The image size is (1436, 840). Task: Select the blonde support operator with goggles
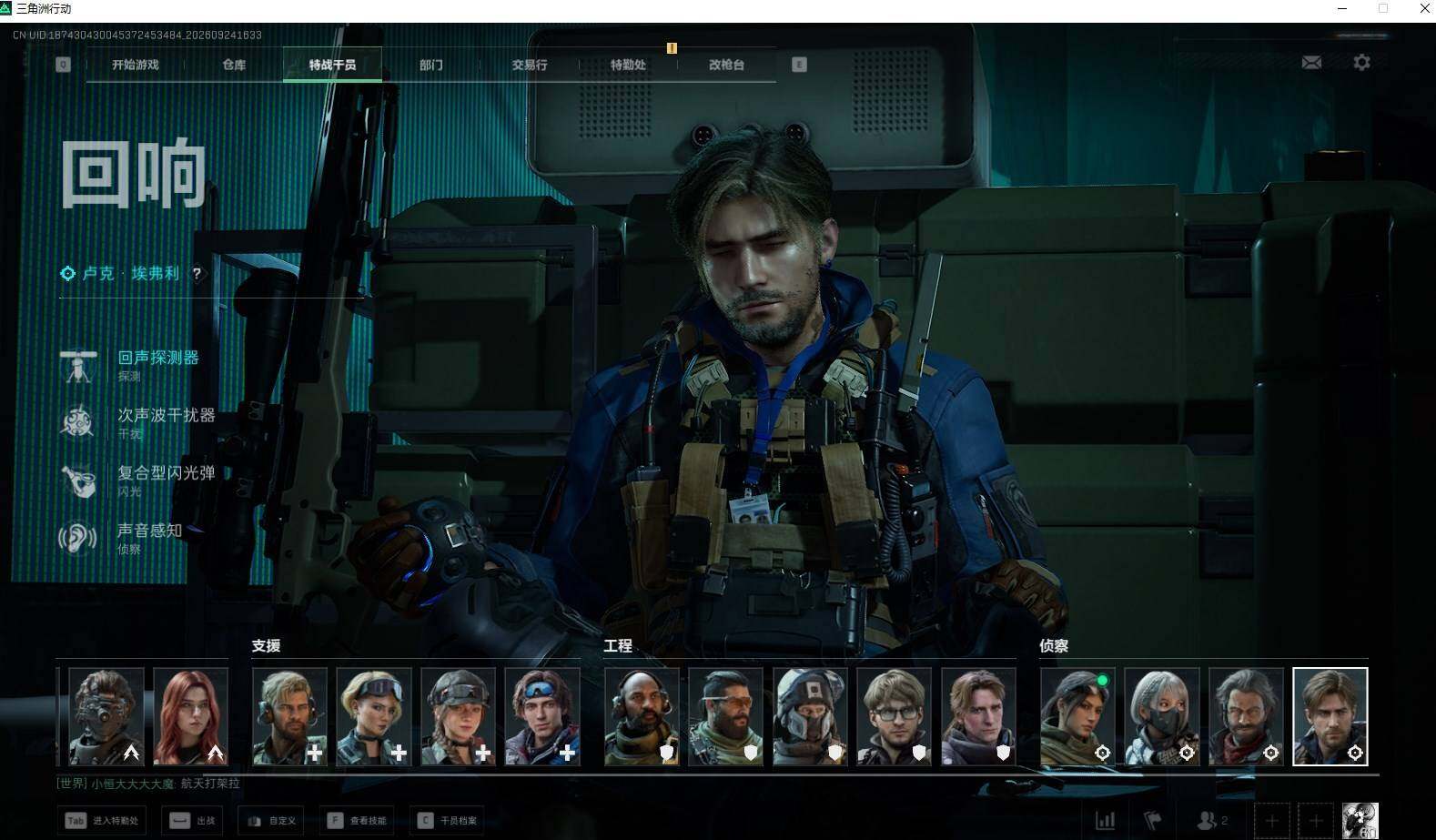pyautogui.click(x=374, y=716)
